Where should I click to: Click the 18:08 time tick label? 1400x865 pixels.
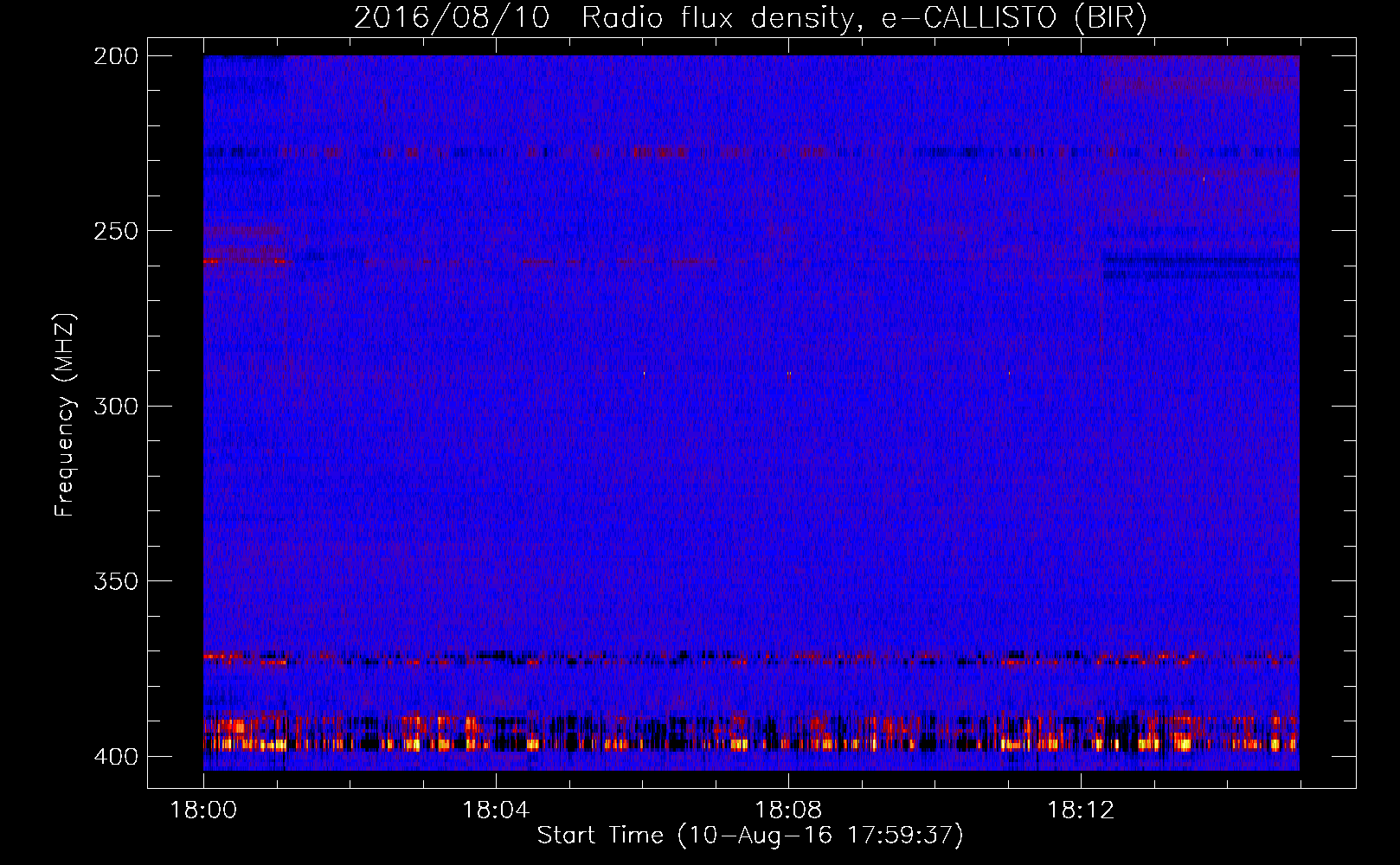[x=788, y=811]
